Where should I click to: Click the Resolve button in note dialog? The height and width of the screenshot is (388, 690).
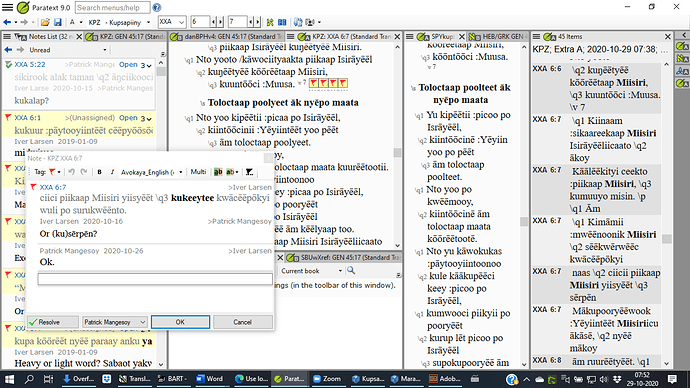tap(53, 322)
